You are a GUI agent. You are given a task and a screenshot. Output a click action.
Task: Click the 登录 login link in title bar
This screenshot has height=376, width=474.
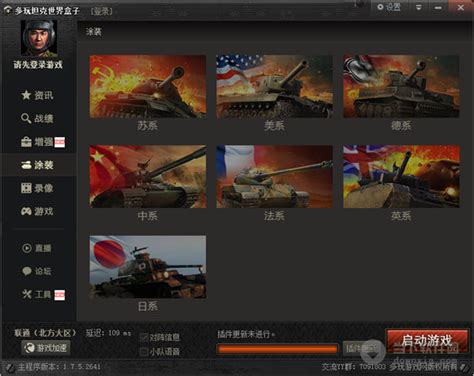pyautogui.click(x=101, y=11)
